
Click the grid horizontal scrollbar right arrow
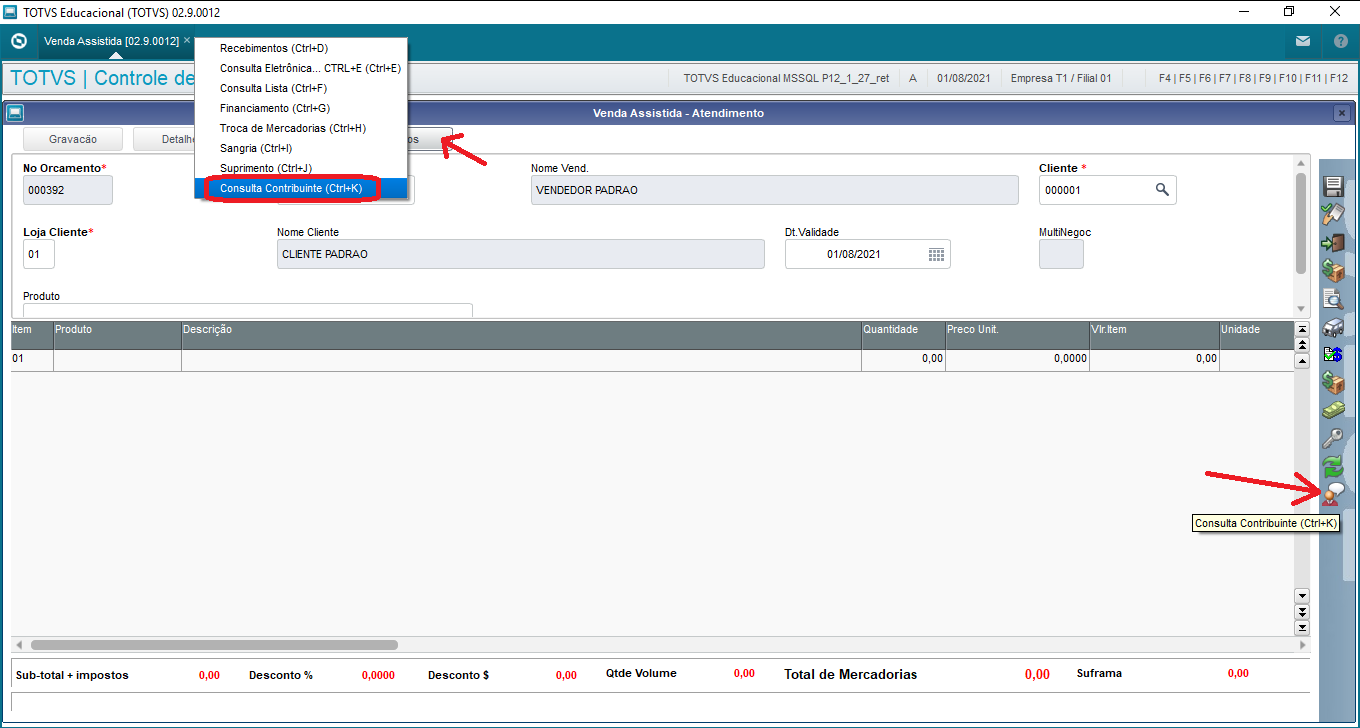coord(1302,645)
